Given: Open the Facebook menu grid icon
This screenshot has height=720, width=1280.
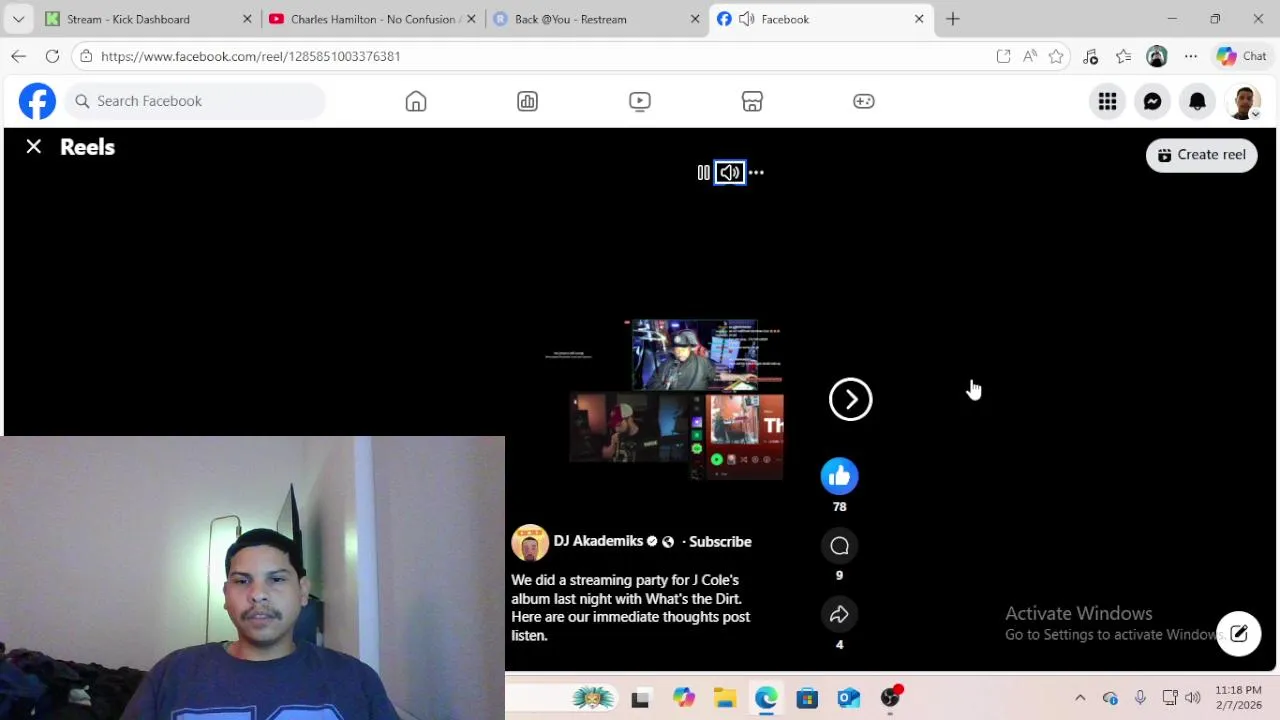Looking at the screenshot, I should (x=1108, y=101).
